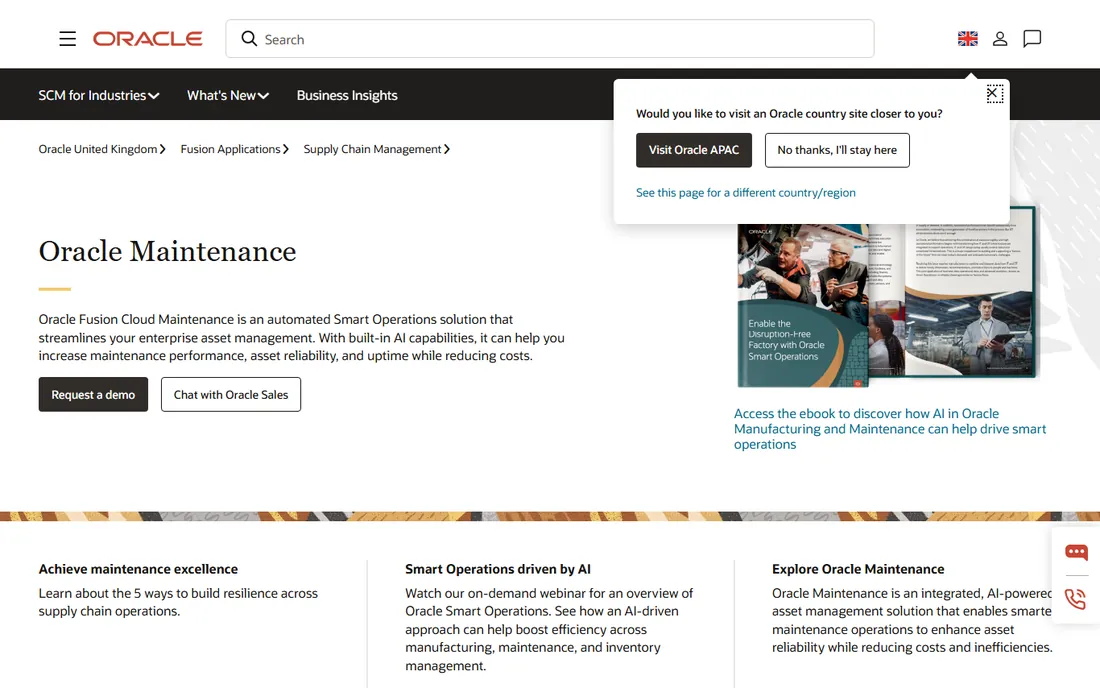Click the phone call widget icon
The height and width of the screenshot is (688, 1100).
pos(1075,599)
